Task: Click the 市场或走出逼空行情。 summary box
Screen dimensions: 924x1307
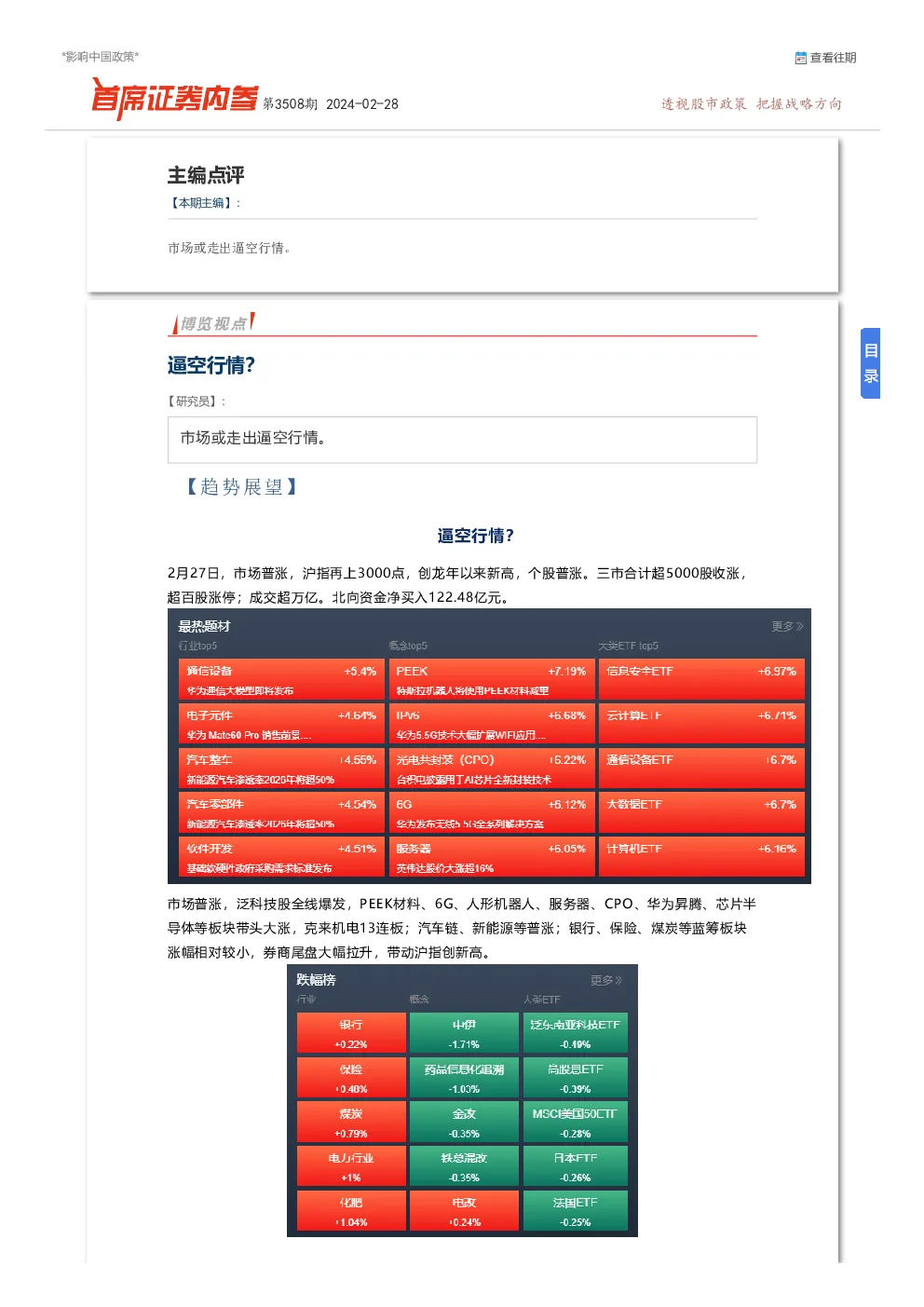Action: 462,439
